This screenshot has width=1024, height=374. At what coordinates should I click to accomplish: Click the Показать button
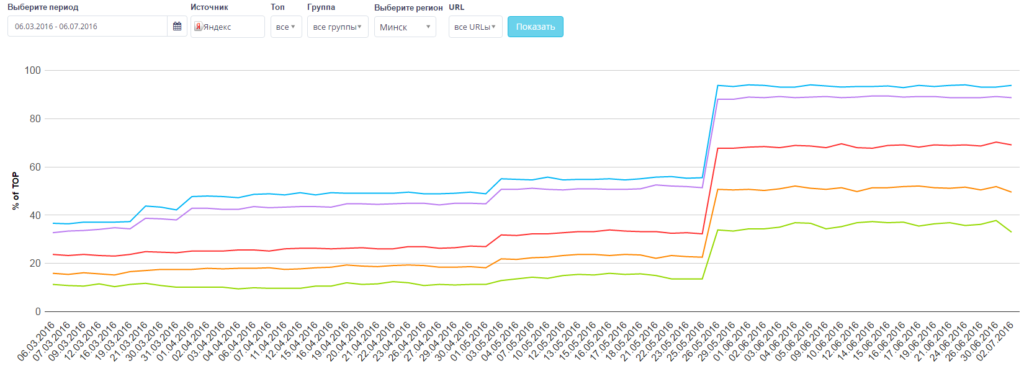pos(536,27)
